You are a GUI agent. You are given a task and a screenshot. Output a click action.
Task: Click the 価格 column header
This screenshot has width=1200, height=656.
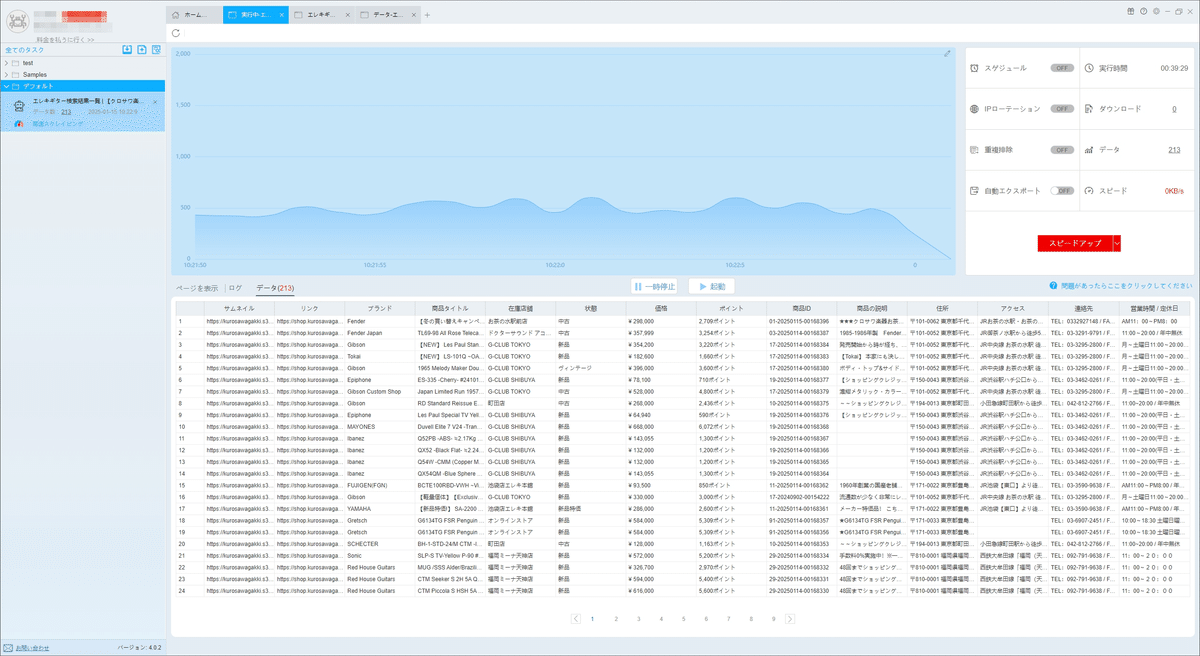pos(660,309)
